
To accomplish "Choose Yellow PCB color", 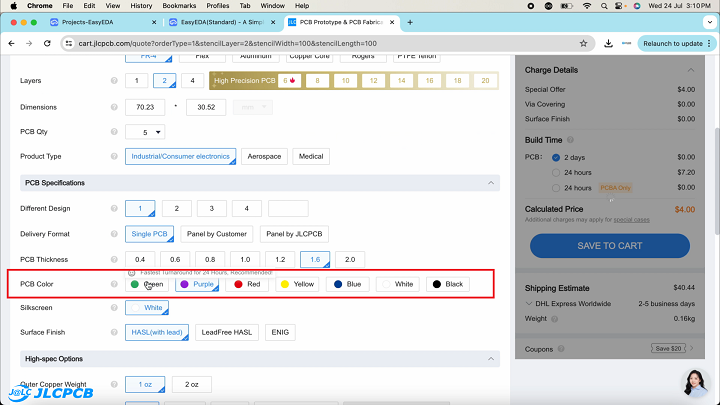I will tap(297, 284).
